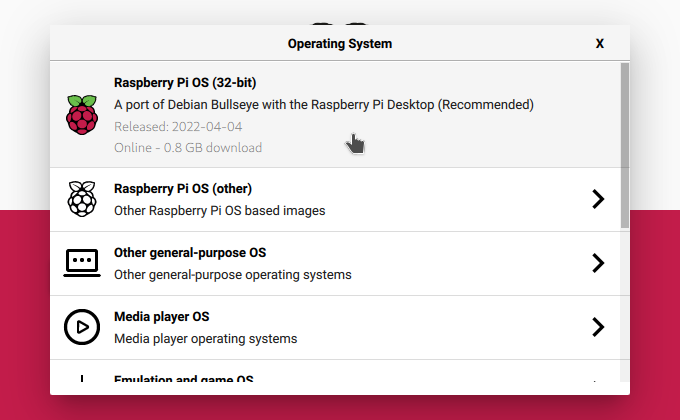Click Media player operating systems description
Image resolution: width=680 pixels, height=420 pixels.
click(x=206, y=338)
